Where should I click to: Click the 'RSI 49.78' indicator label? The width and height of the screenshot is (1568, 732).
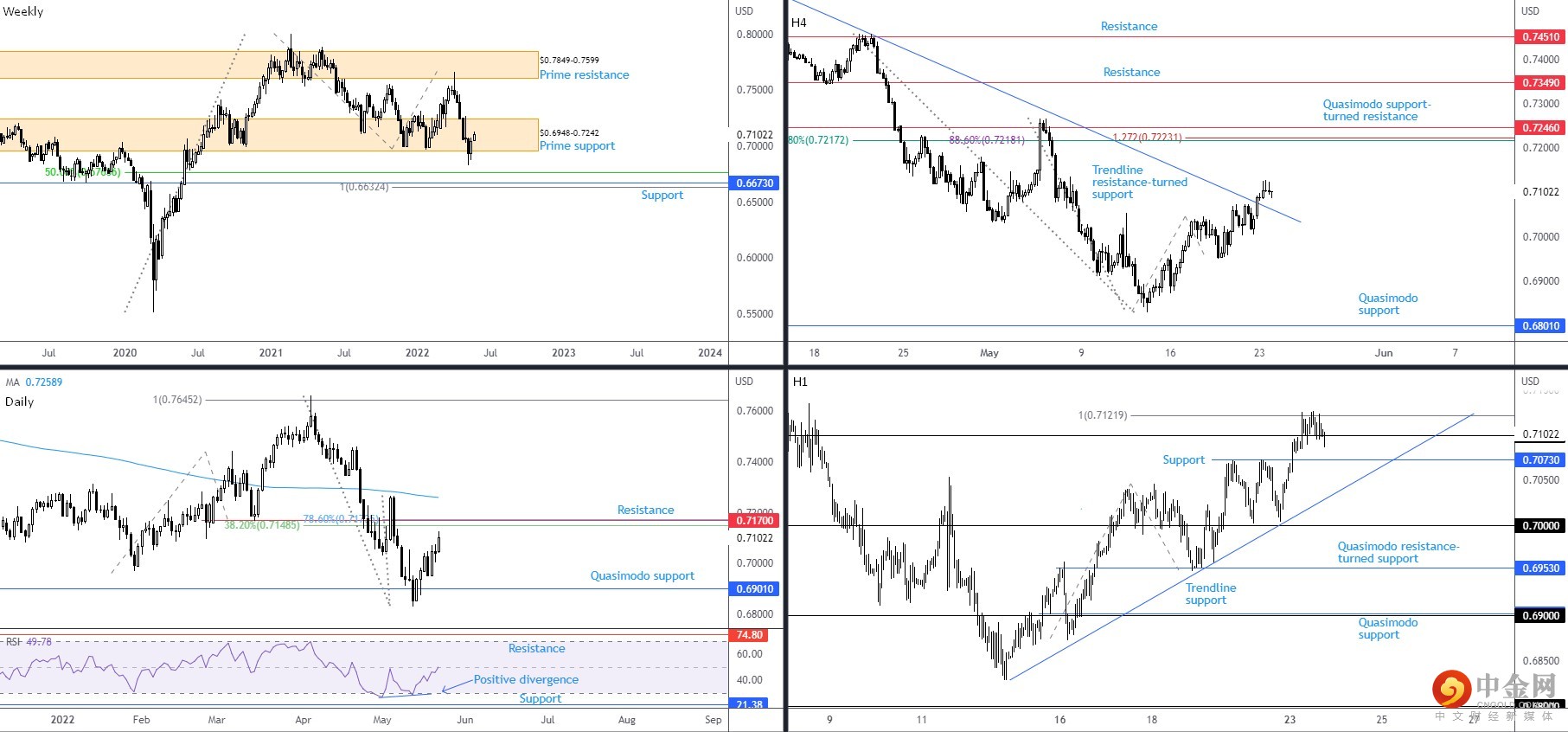tap(29, 642)
